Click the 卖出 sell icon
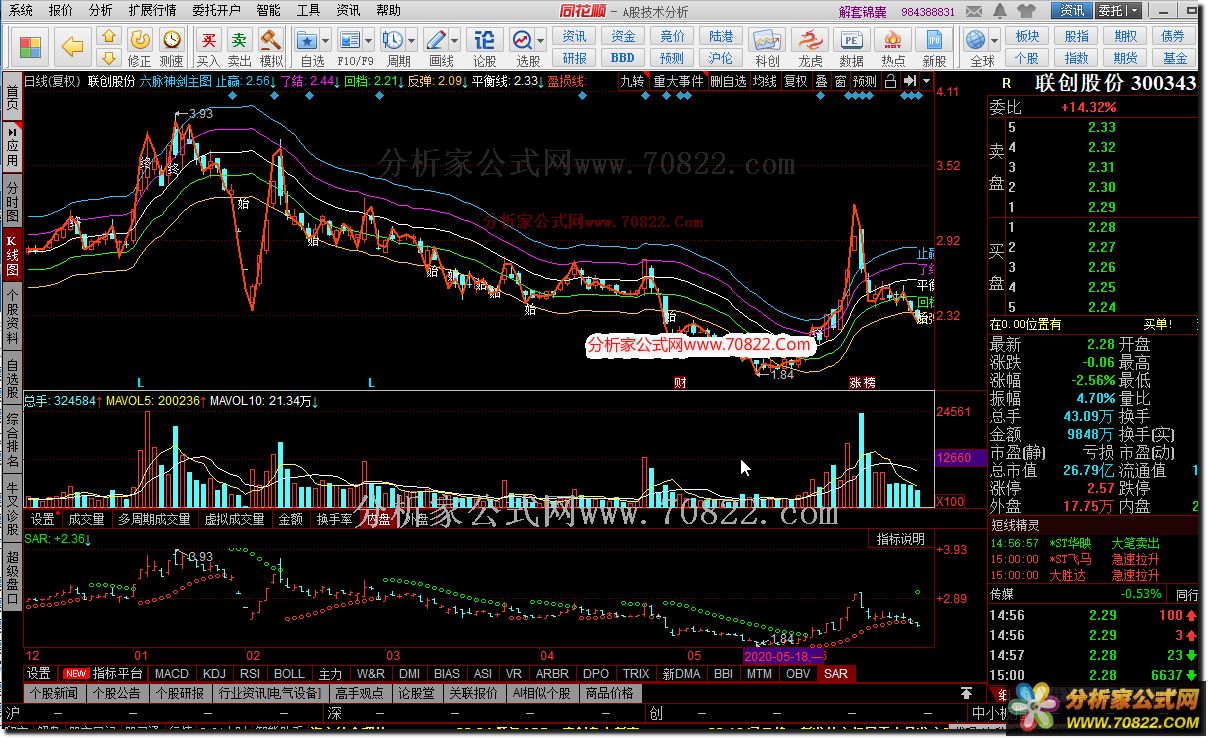Screen dimensions: 1208x738 [x=239, y=47]
